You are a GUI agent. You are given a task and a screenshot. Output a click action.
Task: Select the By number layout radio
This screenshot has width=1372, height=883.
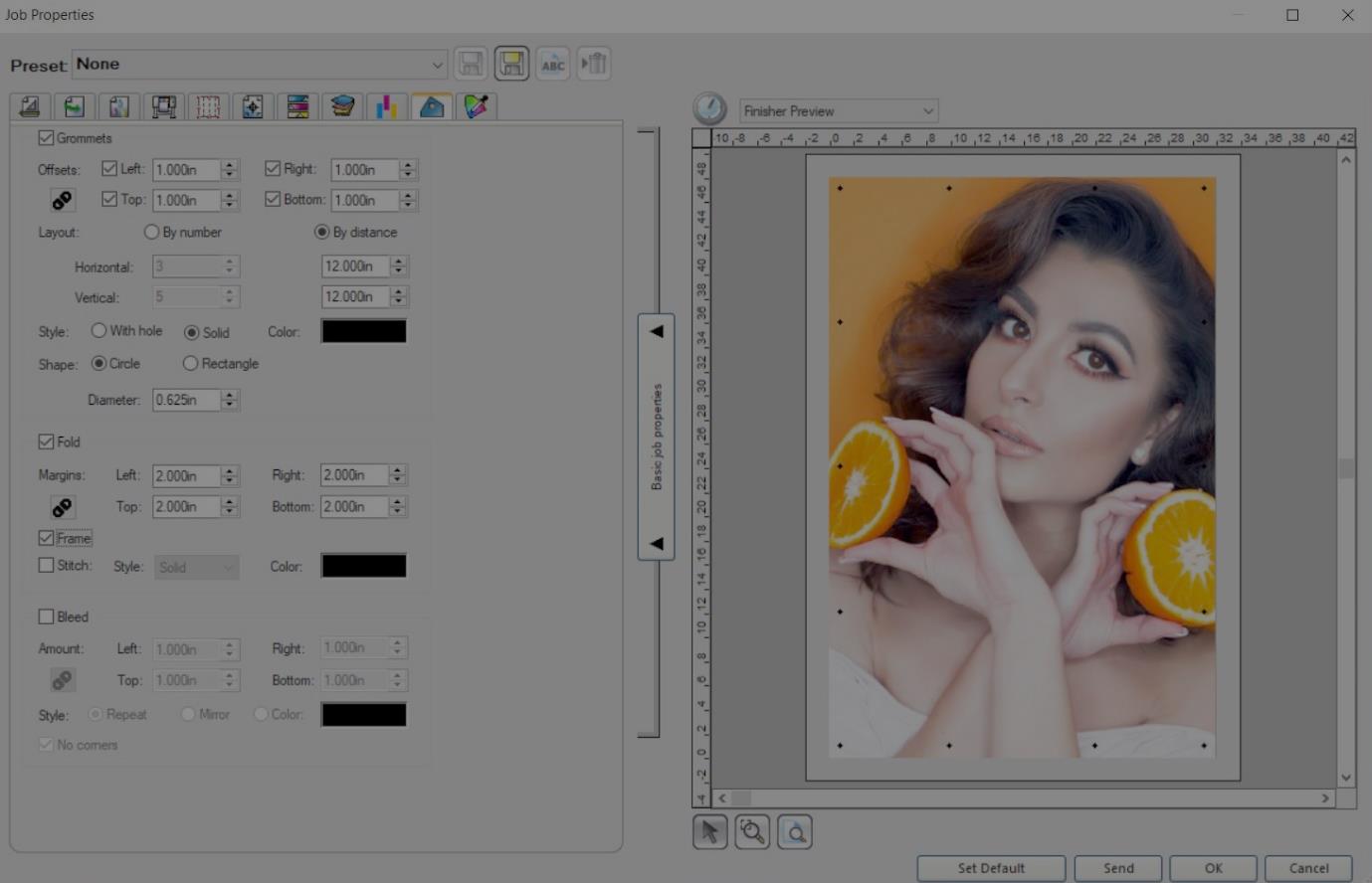(x=151, y=232)
